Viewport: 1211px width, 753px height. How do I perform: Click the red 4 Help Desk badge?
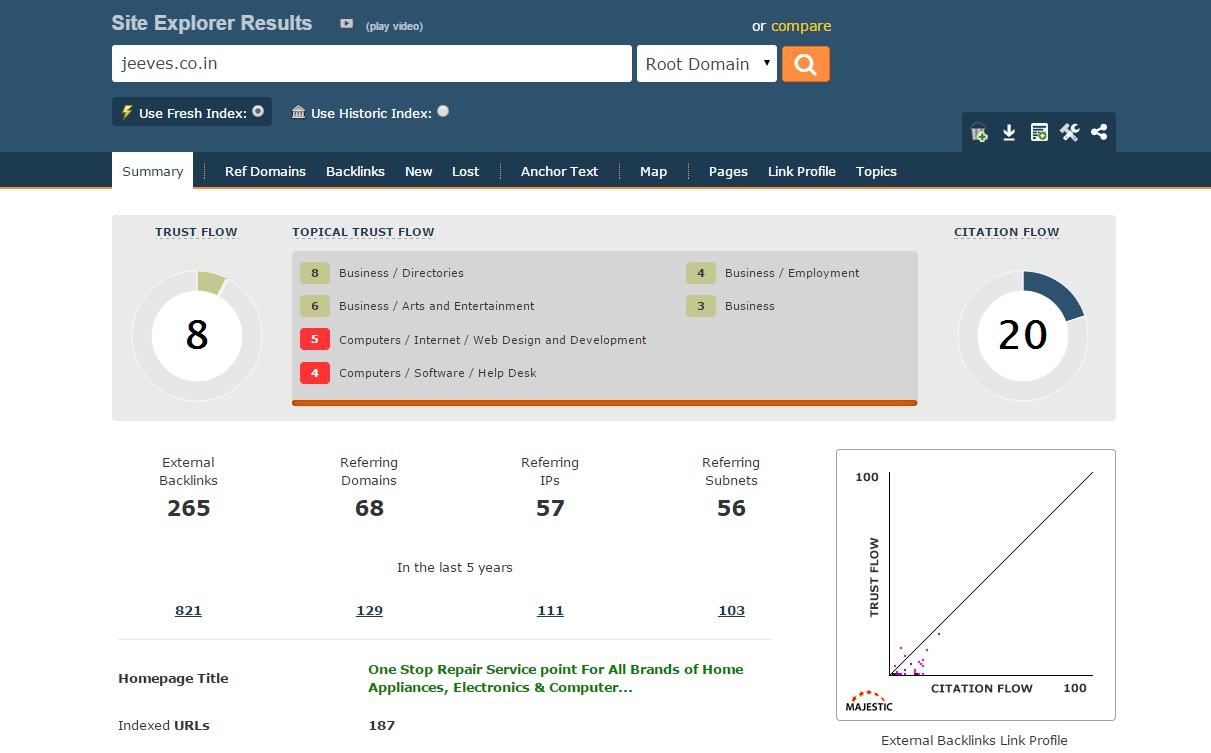coord(315,373)
